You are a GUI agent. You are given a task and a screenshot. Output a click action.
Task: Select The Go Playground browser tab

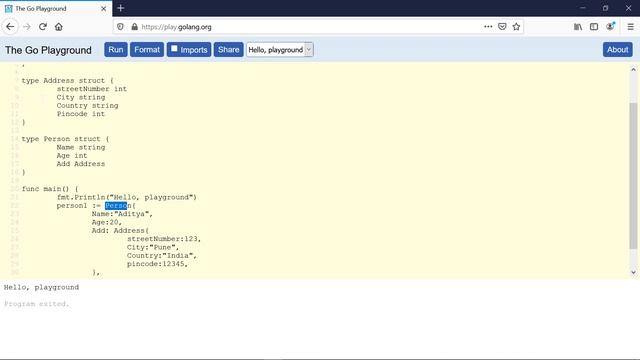pyautogui.click(x=56, y=9)
